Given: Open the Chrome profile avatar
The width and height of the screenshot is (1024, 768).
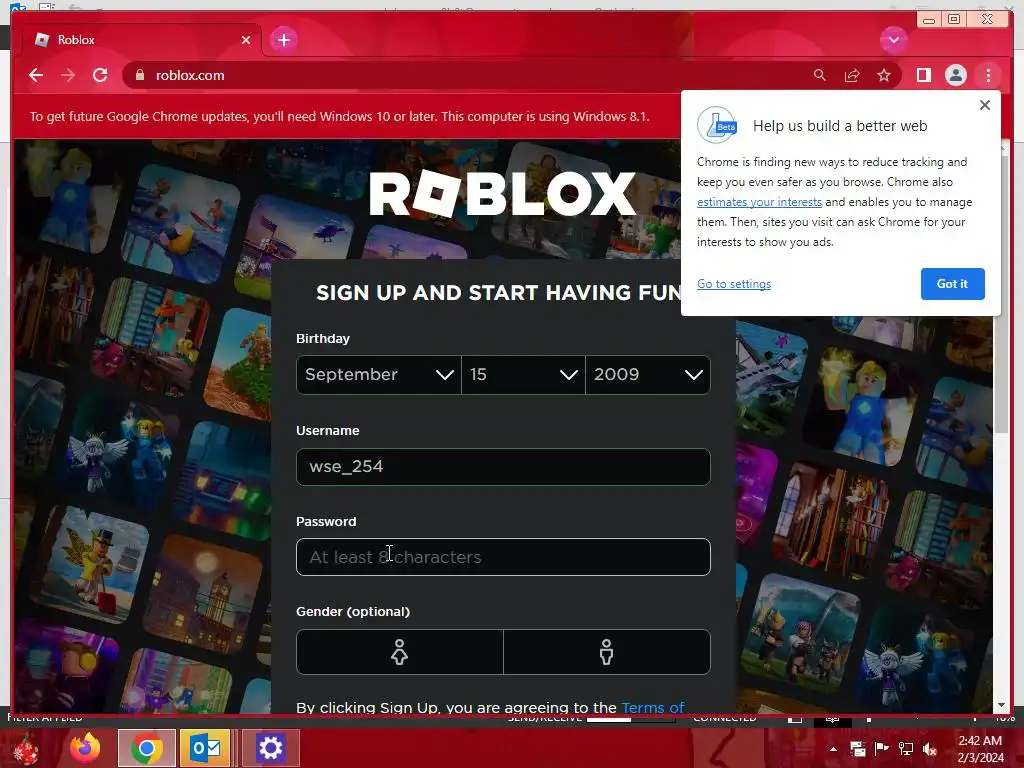Looking at the screenshot, I should 955,75.
